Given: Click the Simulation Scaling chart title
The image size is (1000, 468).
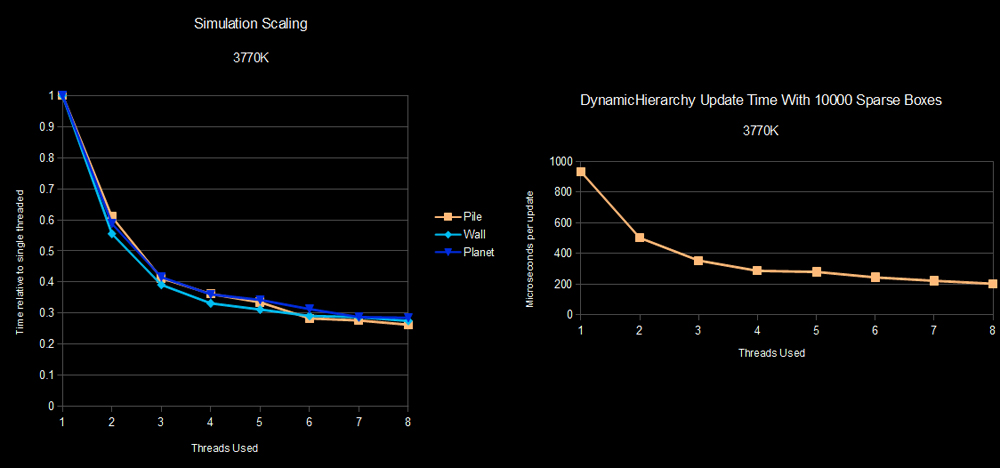Looking at the screenshot, I should [250, 24].
